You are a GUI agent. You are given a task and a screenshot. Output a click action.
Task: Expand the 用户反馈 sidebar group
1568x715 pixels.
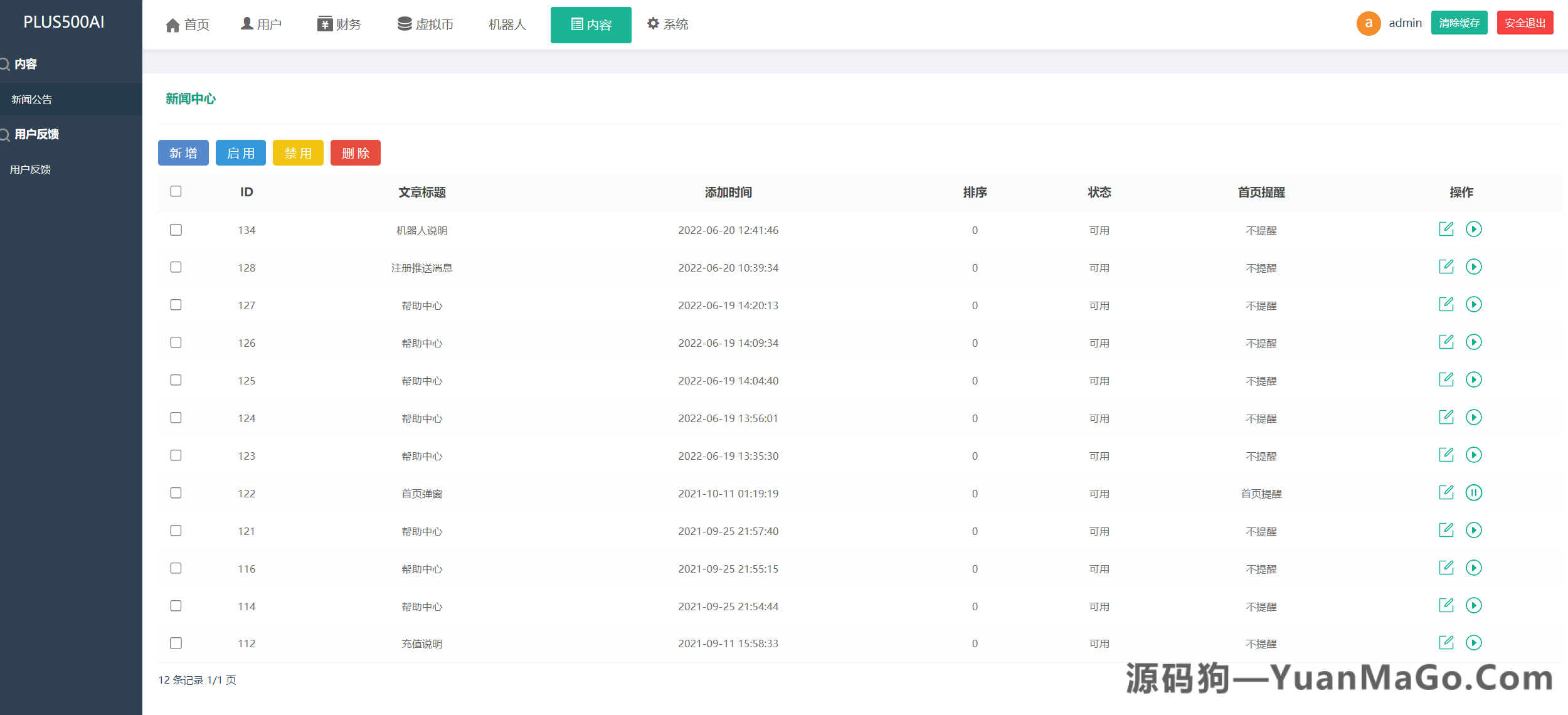pyautogui.click(x=36, y=134)
